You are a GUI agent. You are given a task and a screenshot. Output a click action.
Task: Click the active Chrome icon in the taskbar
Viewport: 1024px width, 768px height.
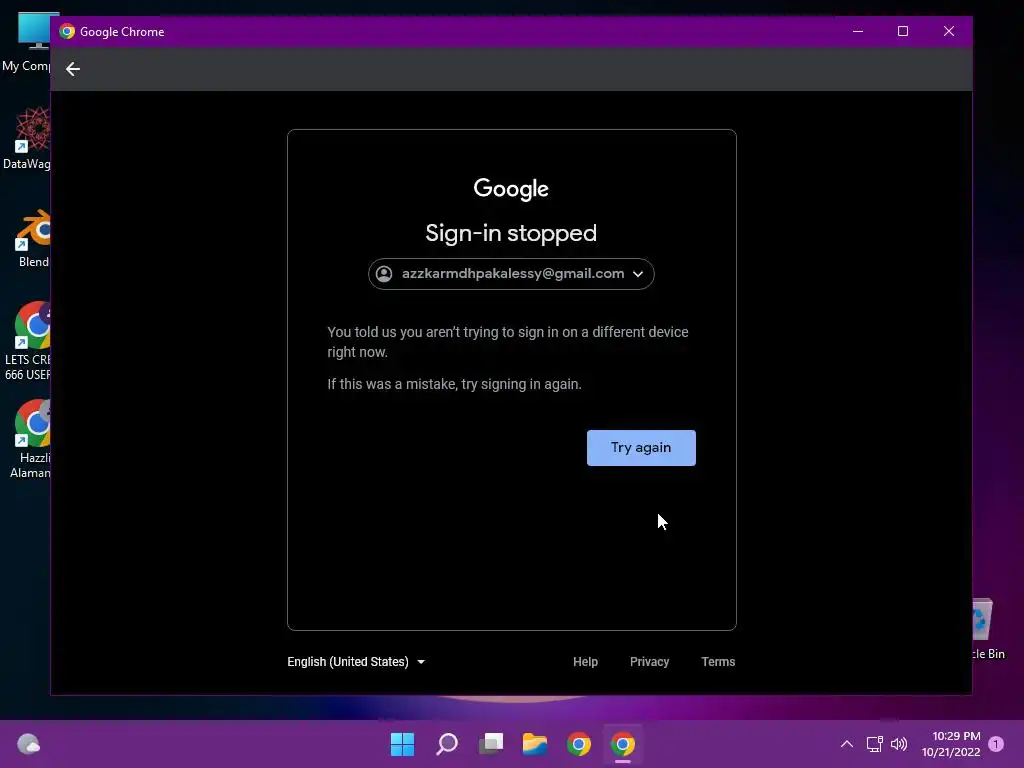[x=623, y=744]
